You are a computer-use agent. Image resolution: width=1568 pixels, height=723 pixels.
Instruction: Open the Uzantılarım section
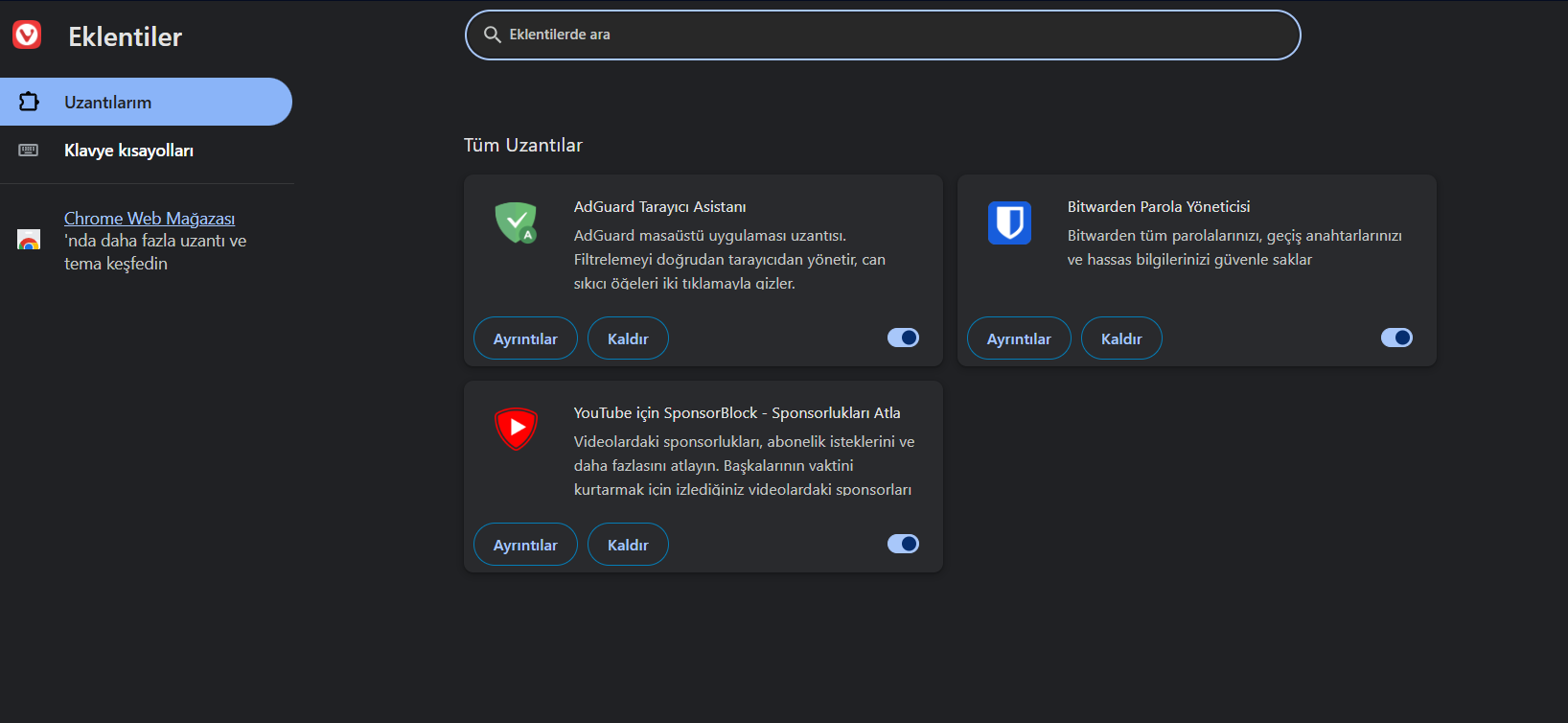[x=146, y=102]
